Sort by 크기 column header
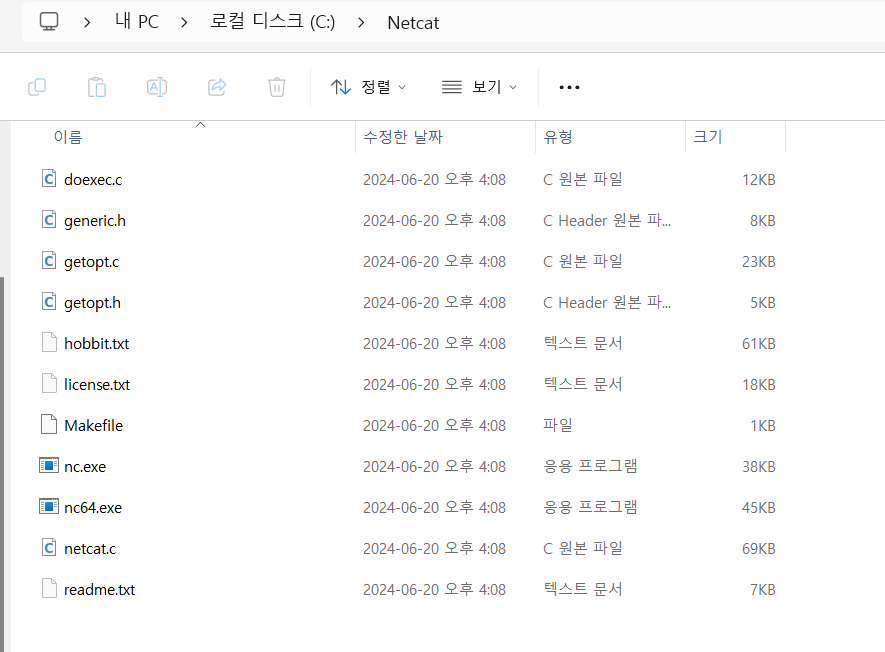Viewport: 885px width, 652px height. click(708, 137)
